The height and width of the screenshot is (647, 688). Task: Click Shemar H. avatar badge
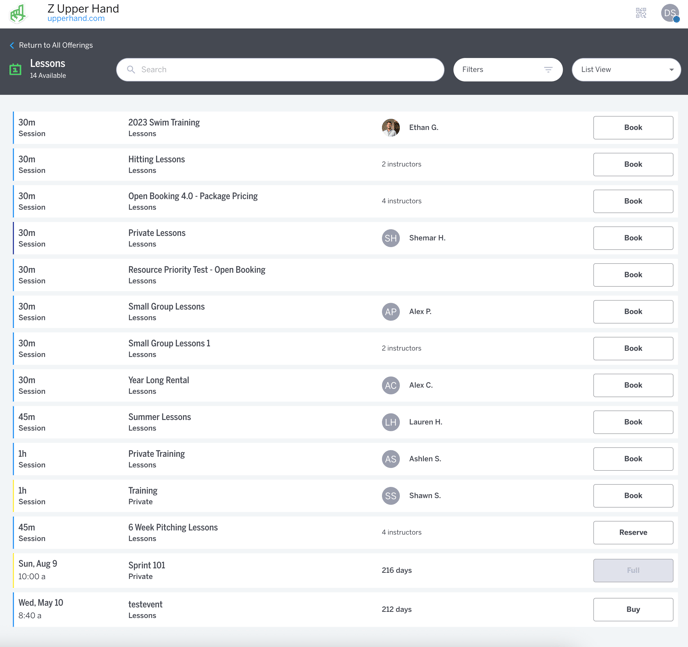pyautogui.click(x=391, y=238)
